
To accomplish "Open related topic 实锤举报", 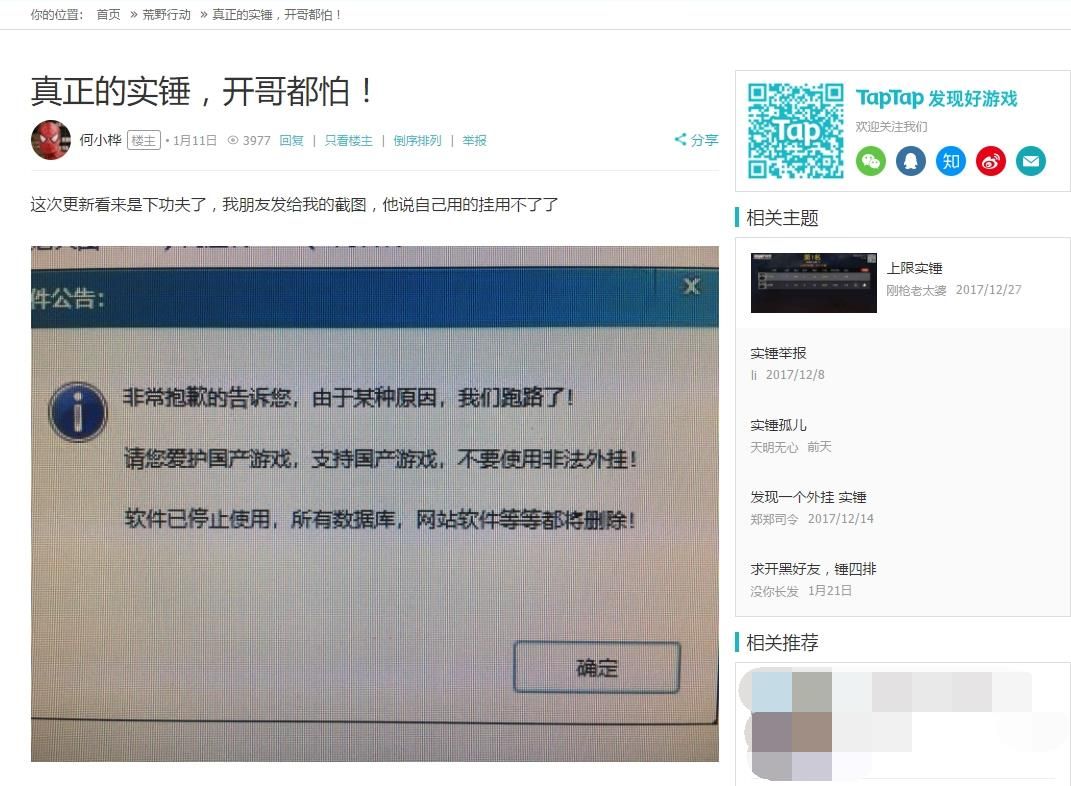I will (x=778, y=353).
